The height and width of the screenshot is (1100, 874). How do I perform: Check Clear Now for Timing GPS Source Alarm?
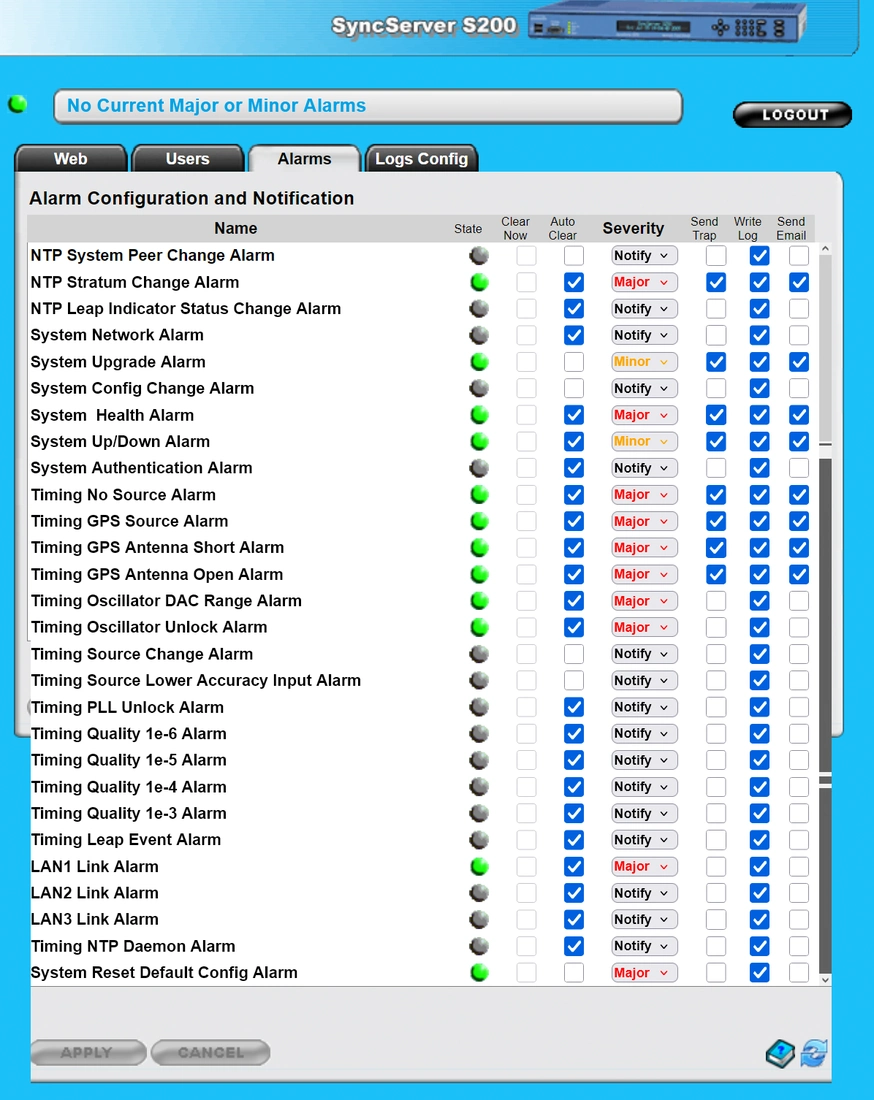point(526,521)
